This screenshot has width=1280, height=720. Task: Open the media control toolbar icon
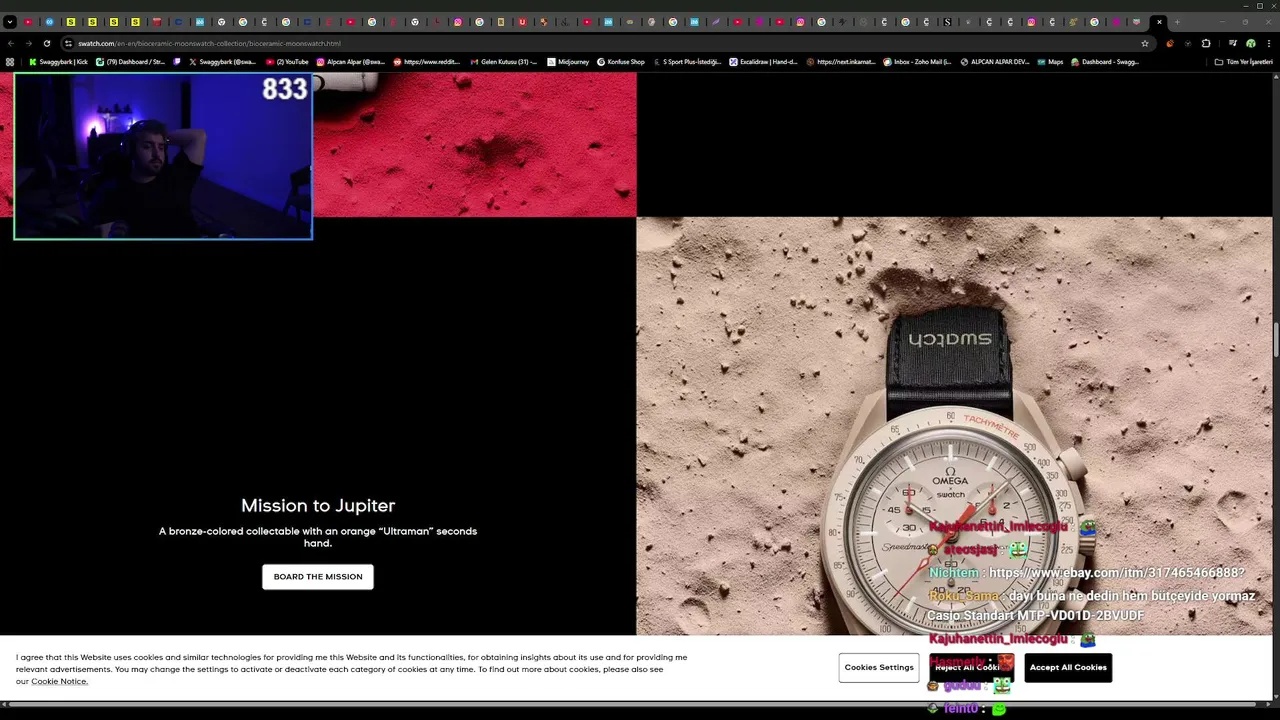point(1233,43)
